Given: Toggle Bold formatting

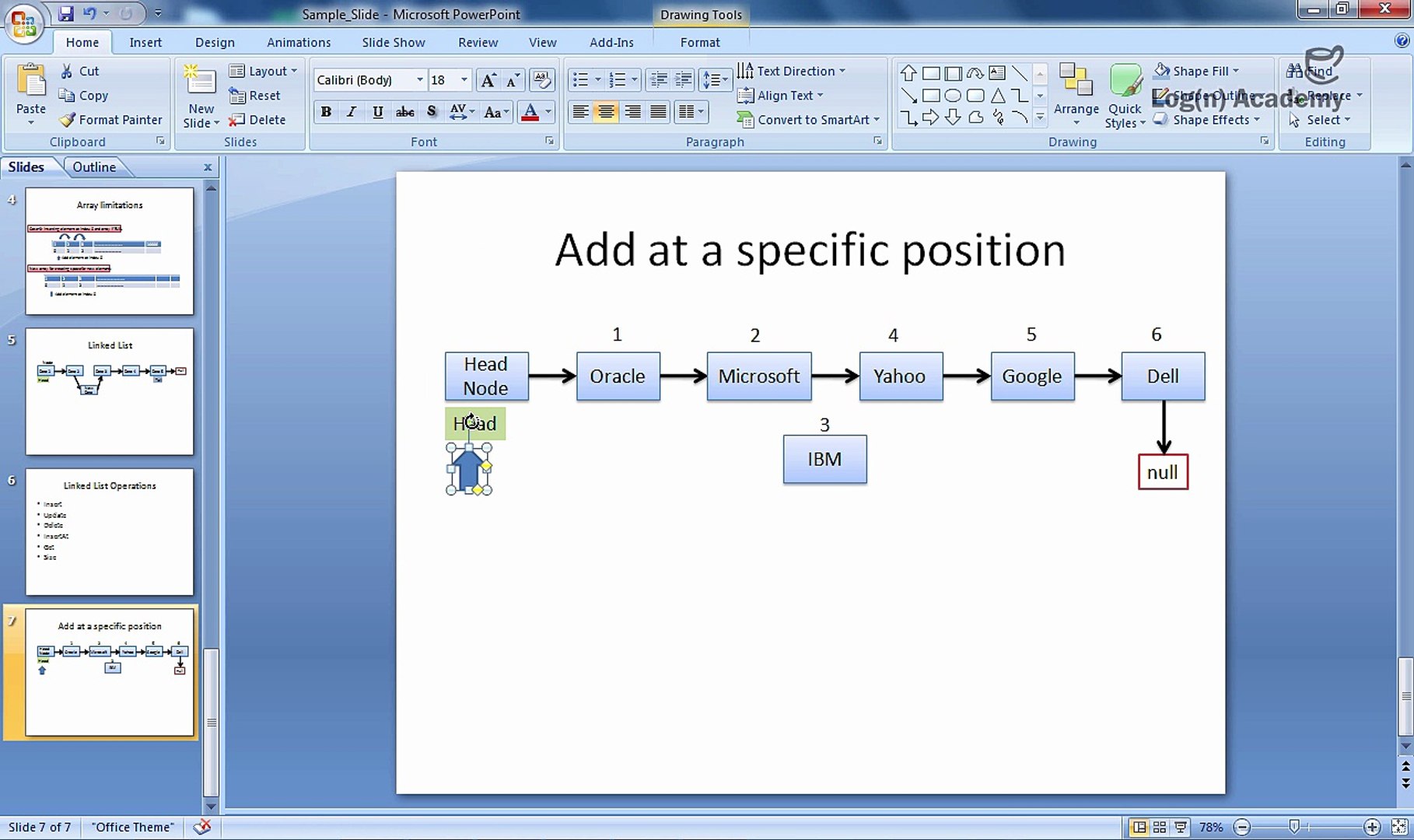Looking at the screenshot, I should click(x=326, y=112).
